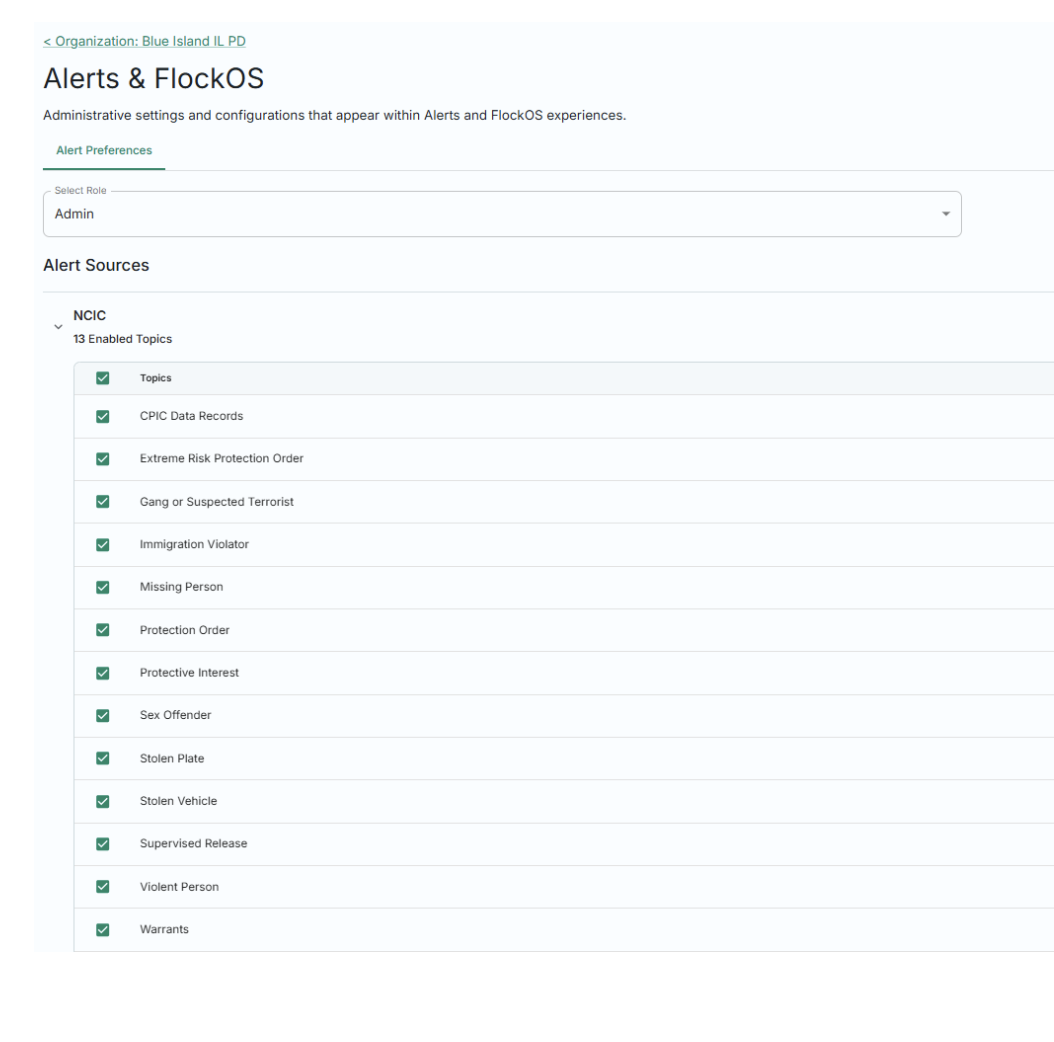The image size is (1054, 1042).
Task: Toggle the Stolen Plate checkbox
Action: (x=103, y=758)
